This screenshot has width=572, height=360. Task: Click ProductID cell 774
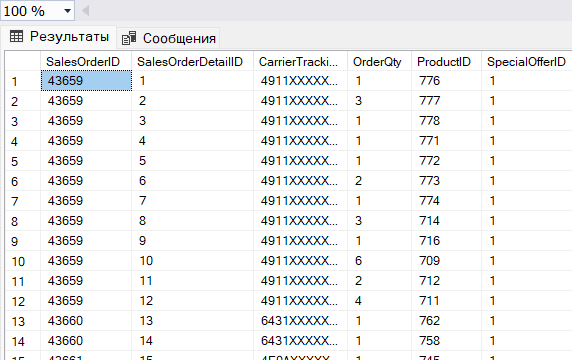(x=447, y=201)
